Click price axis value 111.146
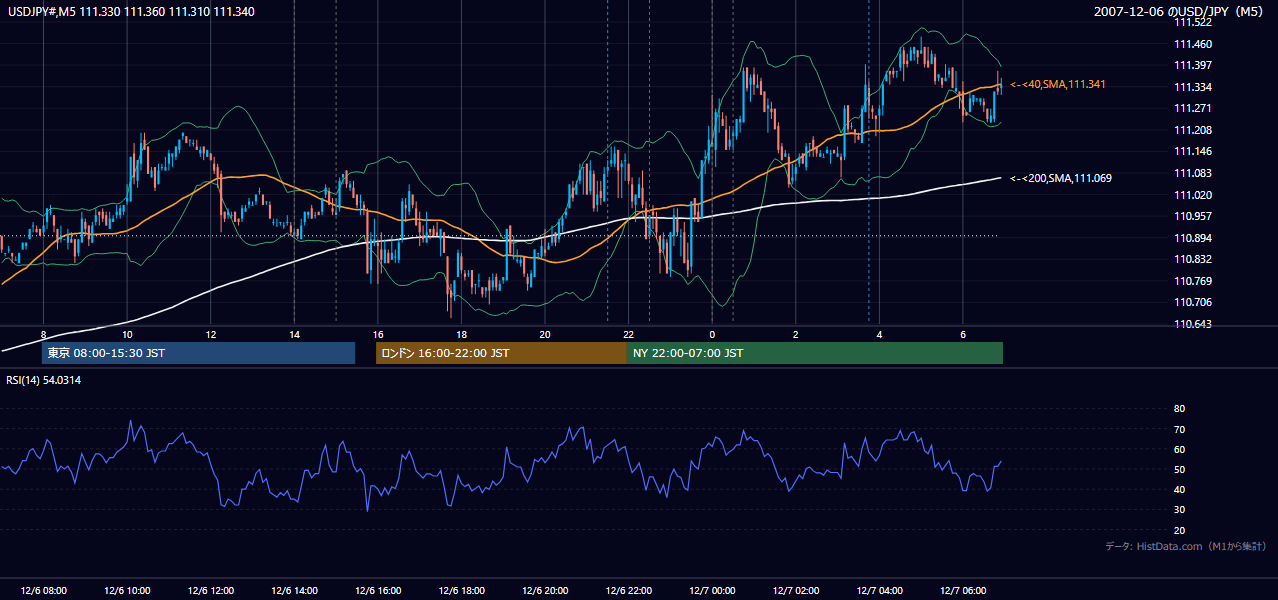The width and height of the screenshot is (1278, 600). [x=1191, y=152]
